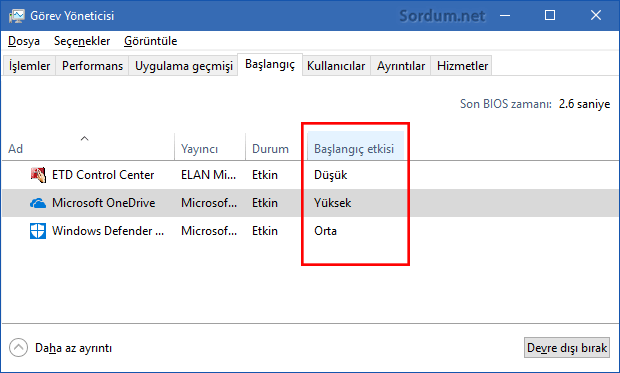The image size is (620, 373).
Task: Switch to the Hizmetler tab
Action: click(x=462, y=66)
